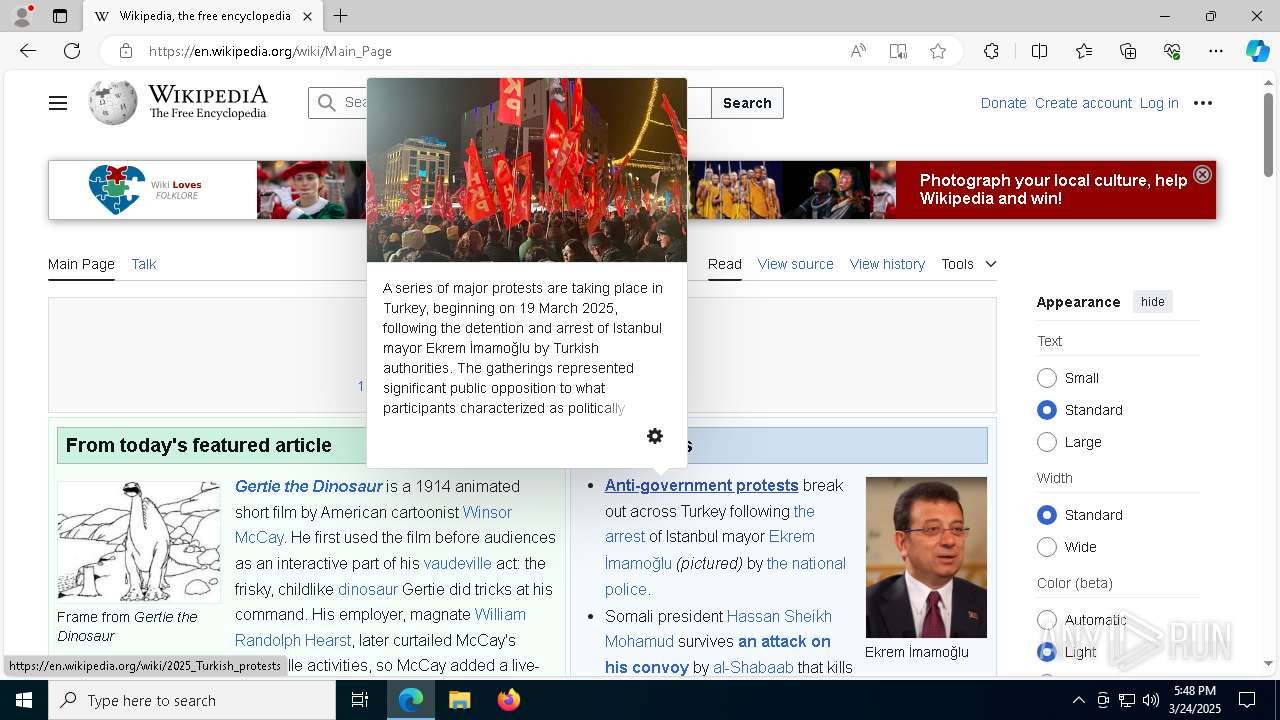Launch Copilot from the Edge toolbar

(x=1257, y=51)
